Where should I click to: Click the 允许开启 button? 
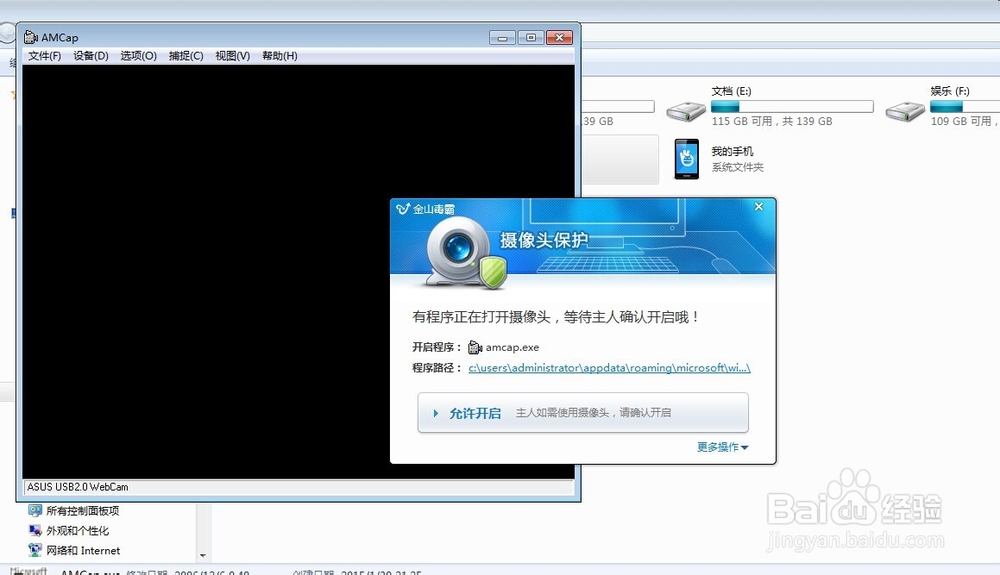[583, 413]
